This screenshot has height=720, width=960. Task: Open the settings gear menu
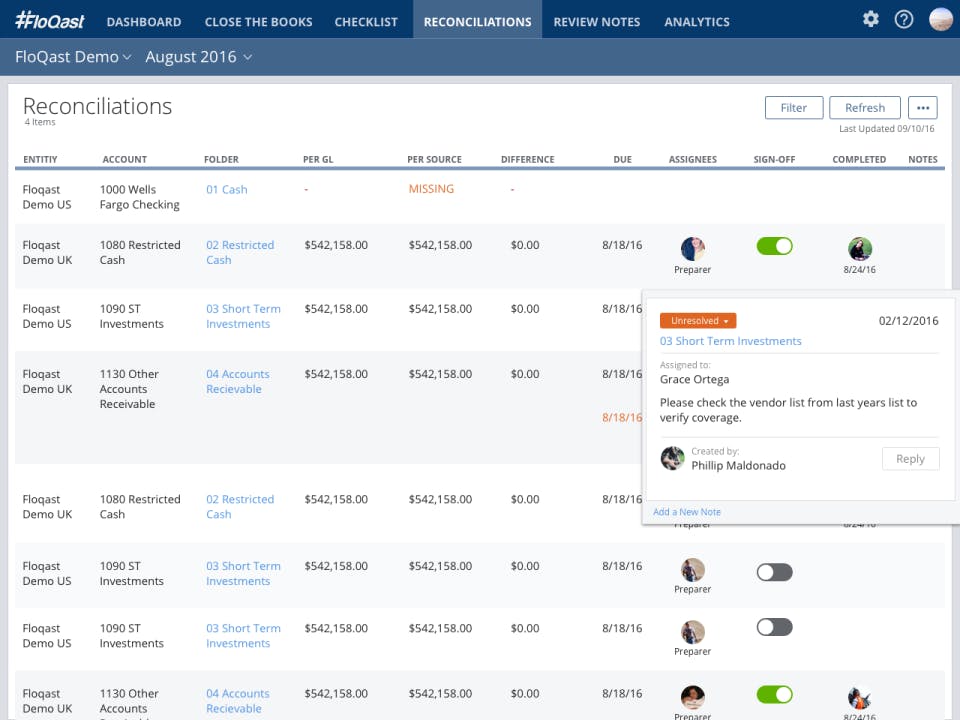click(x=870, y=19)
